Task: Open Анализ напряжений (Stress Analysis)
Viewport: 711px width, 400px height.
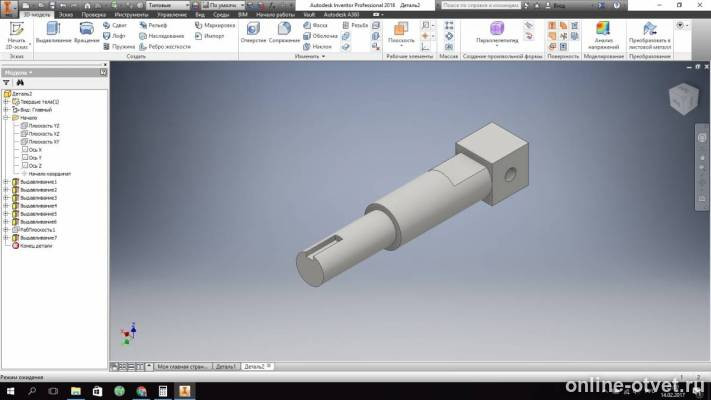Action: click(x=604, y=36)
